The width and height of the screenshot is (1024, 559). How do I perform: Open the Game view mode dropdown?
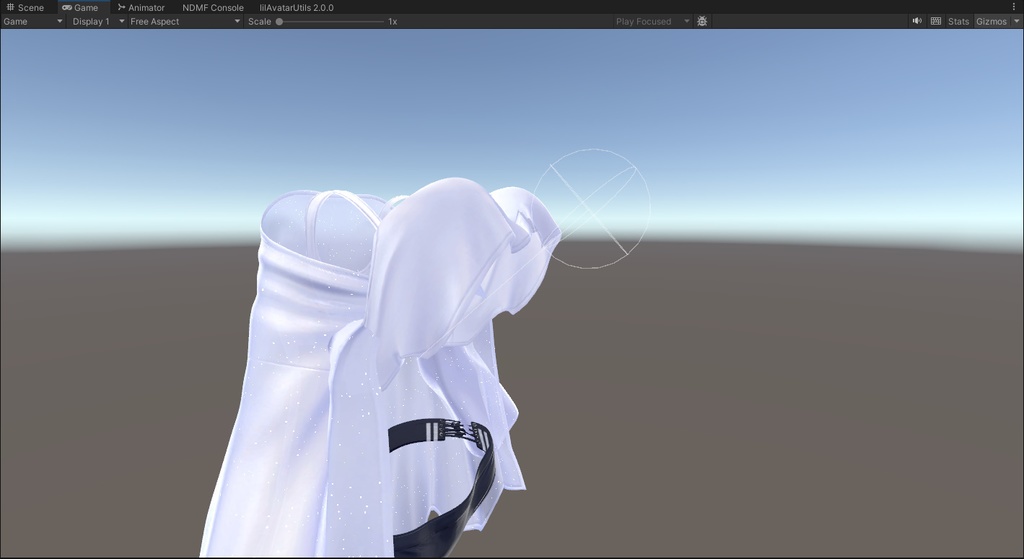pos(33,22)
